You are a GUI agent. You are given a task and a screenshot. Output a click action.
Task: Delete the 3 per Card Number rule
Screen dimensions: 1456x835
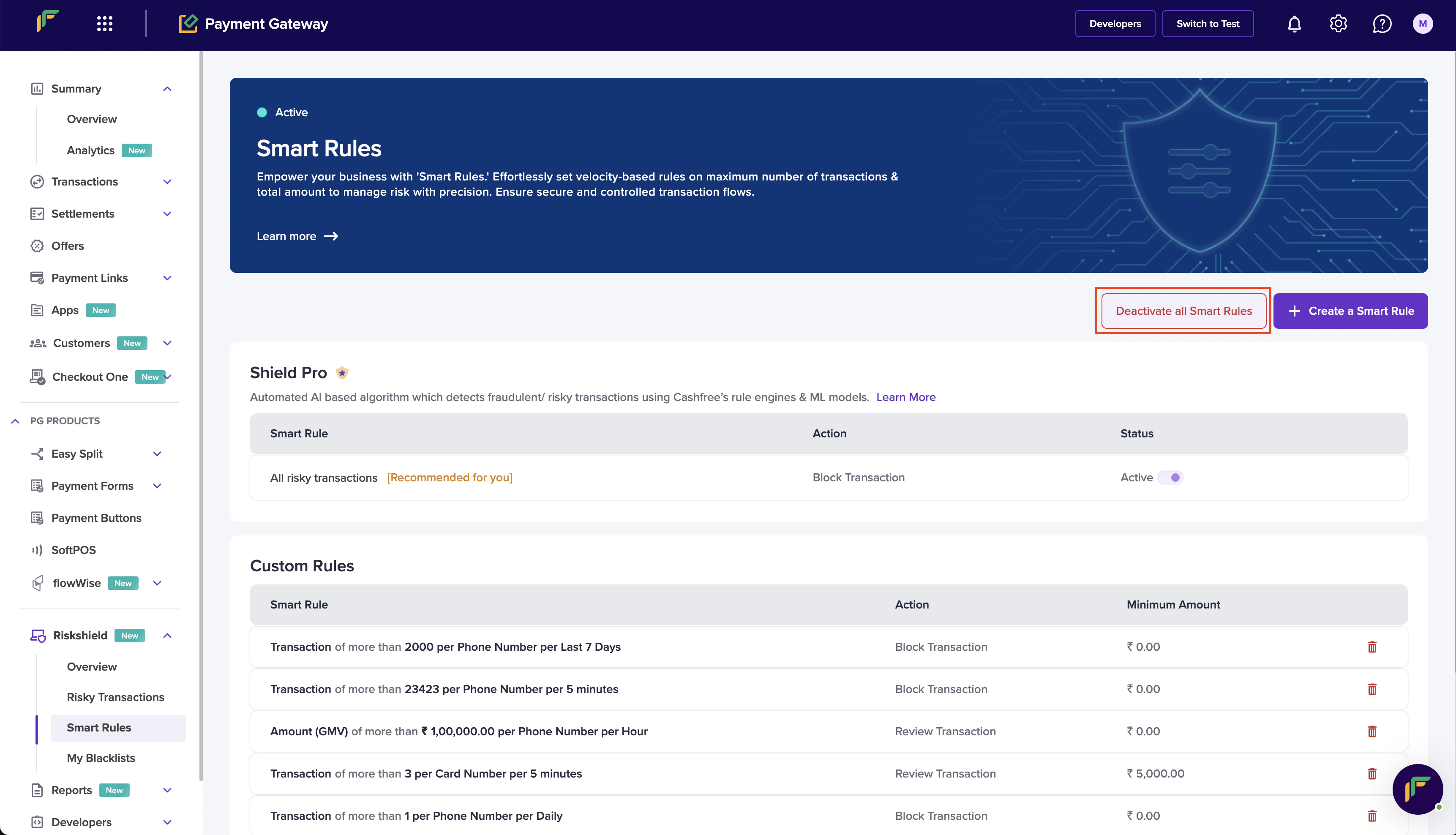tap(1372, 774)
